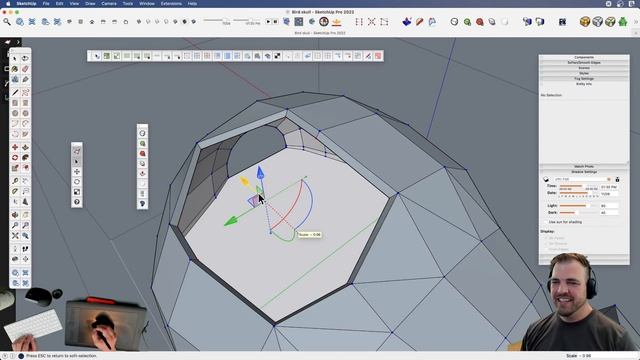Collapse the Entity Info panel

584,84
